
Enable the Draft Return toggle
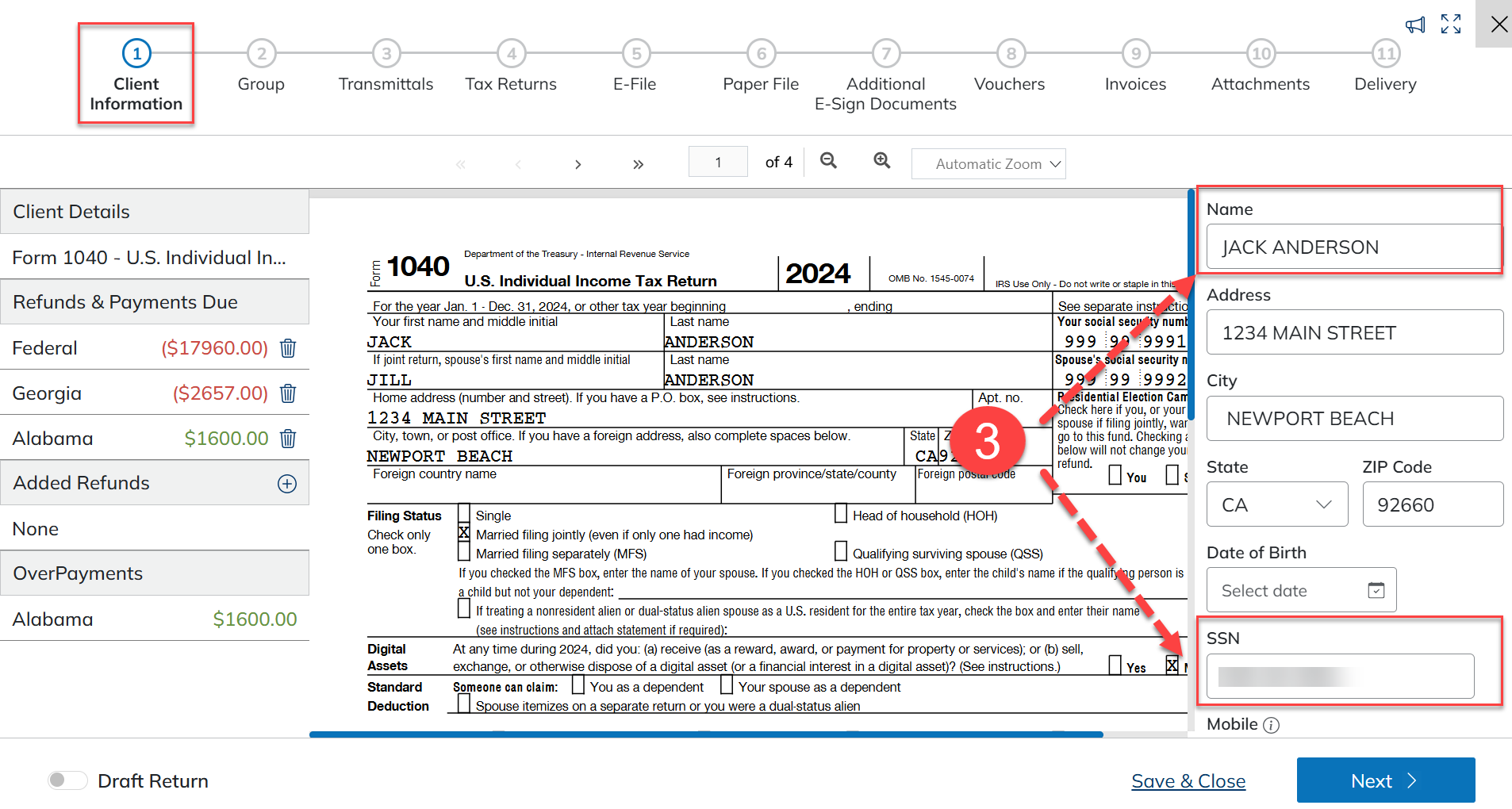67,780
